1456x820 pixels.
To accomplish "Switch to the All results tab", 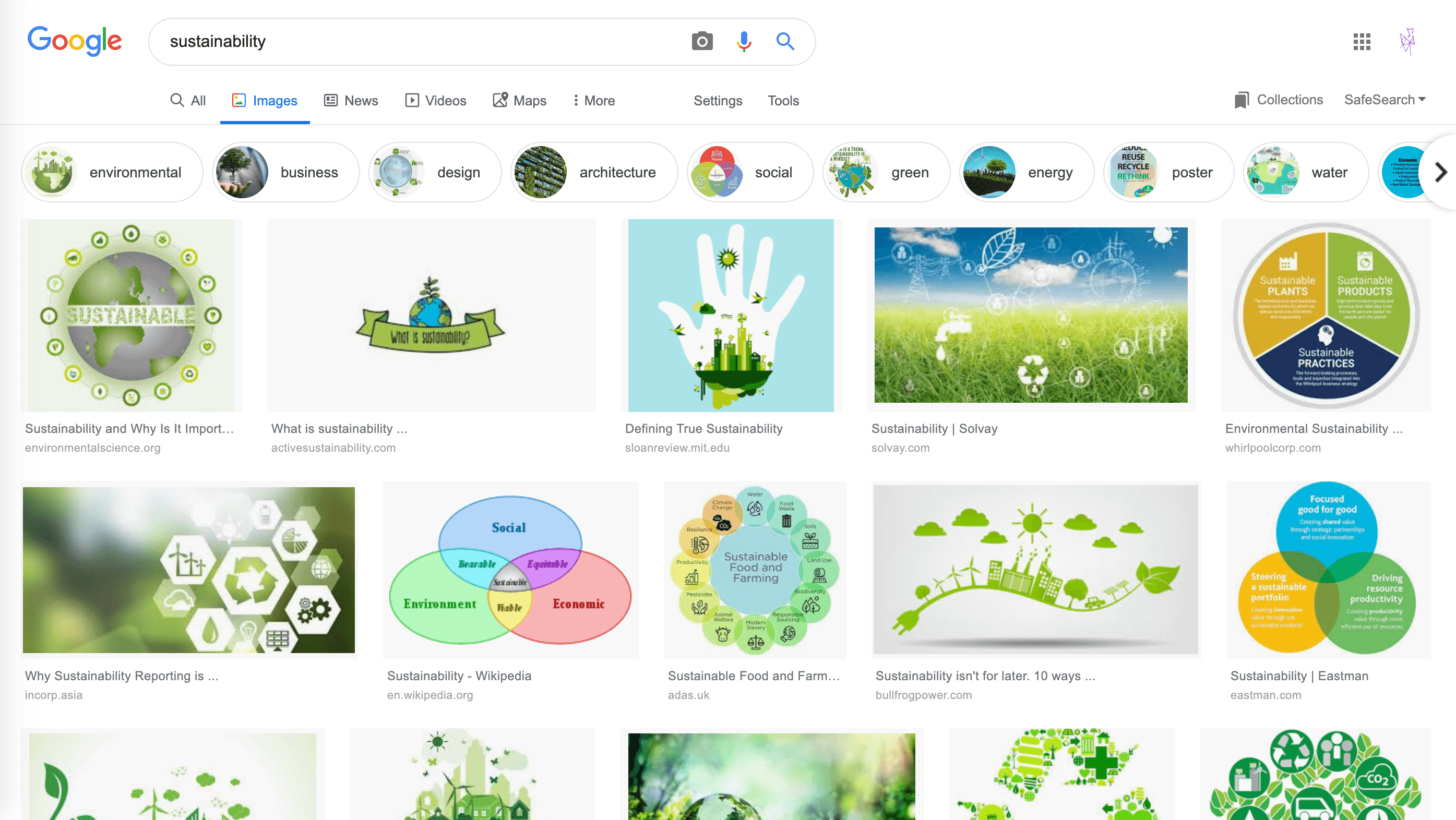I will tap(188, 101).
